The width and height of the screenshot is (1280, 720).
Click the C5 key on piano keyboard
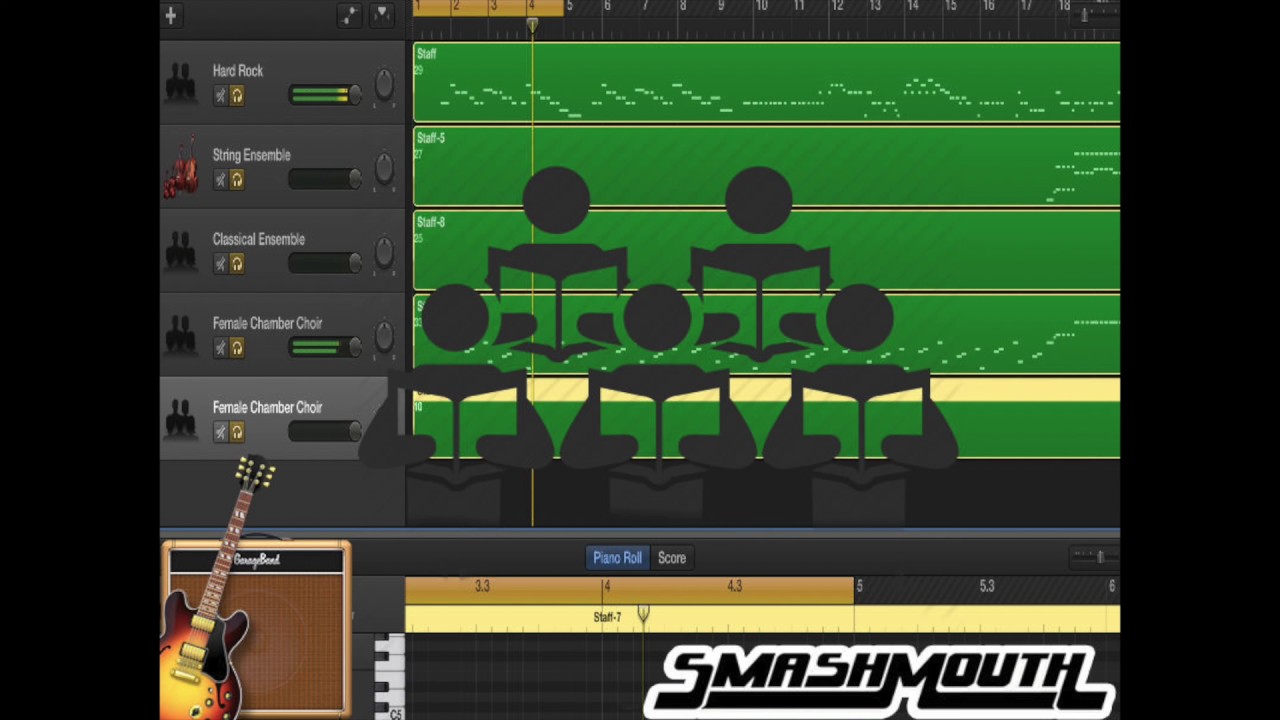pyautogui.click(x=391, y=713)
